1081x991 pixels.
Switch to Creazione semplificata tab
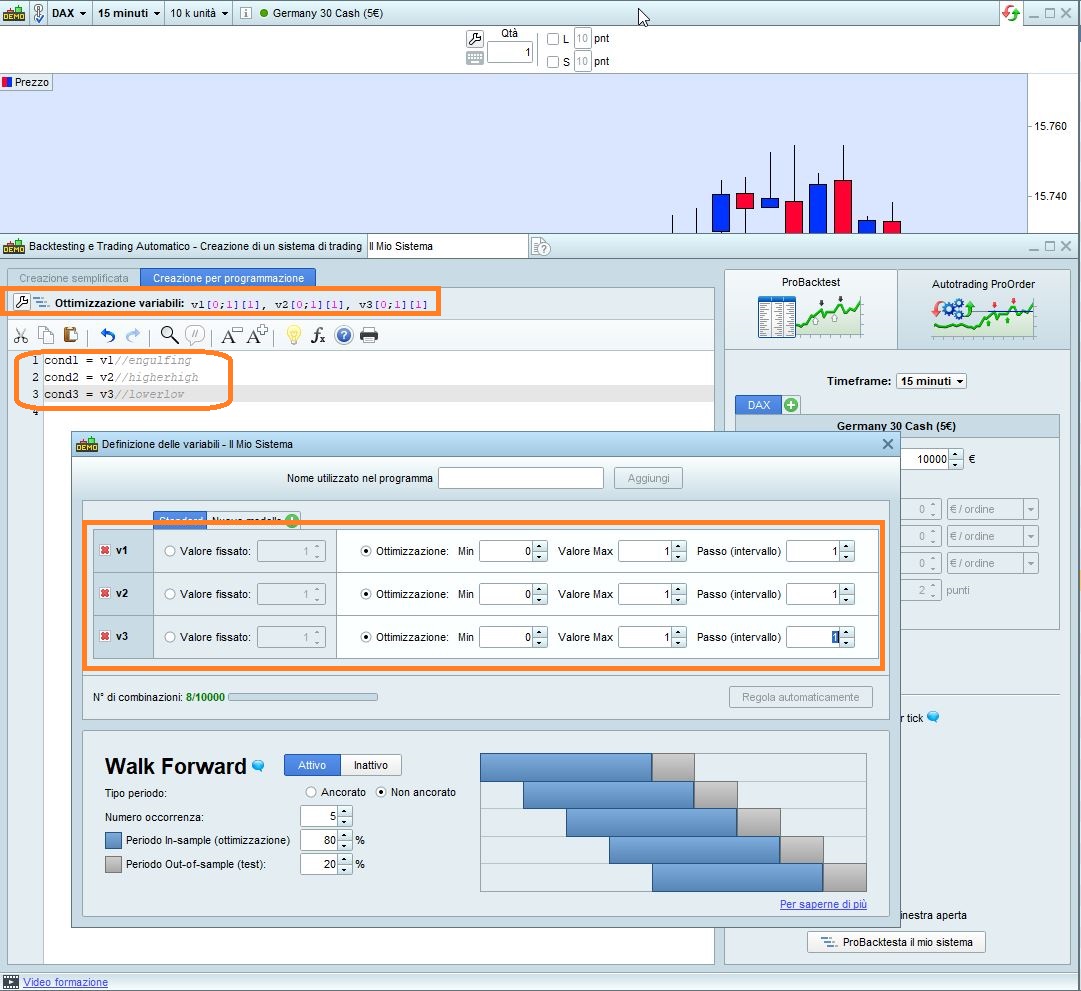coord(74,278)
